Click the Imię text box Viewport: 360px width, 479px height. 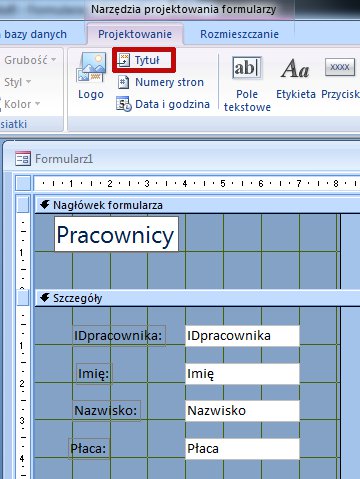click(x=242, y=374)
